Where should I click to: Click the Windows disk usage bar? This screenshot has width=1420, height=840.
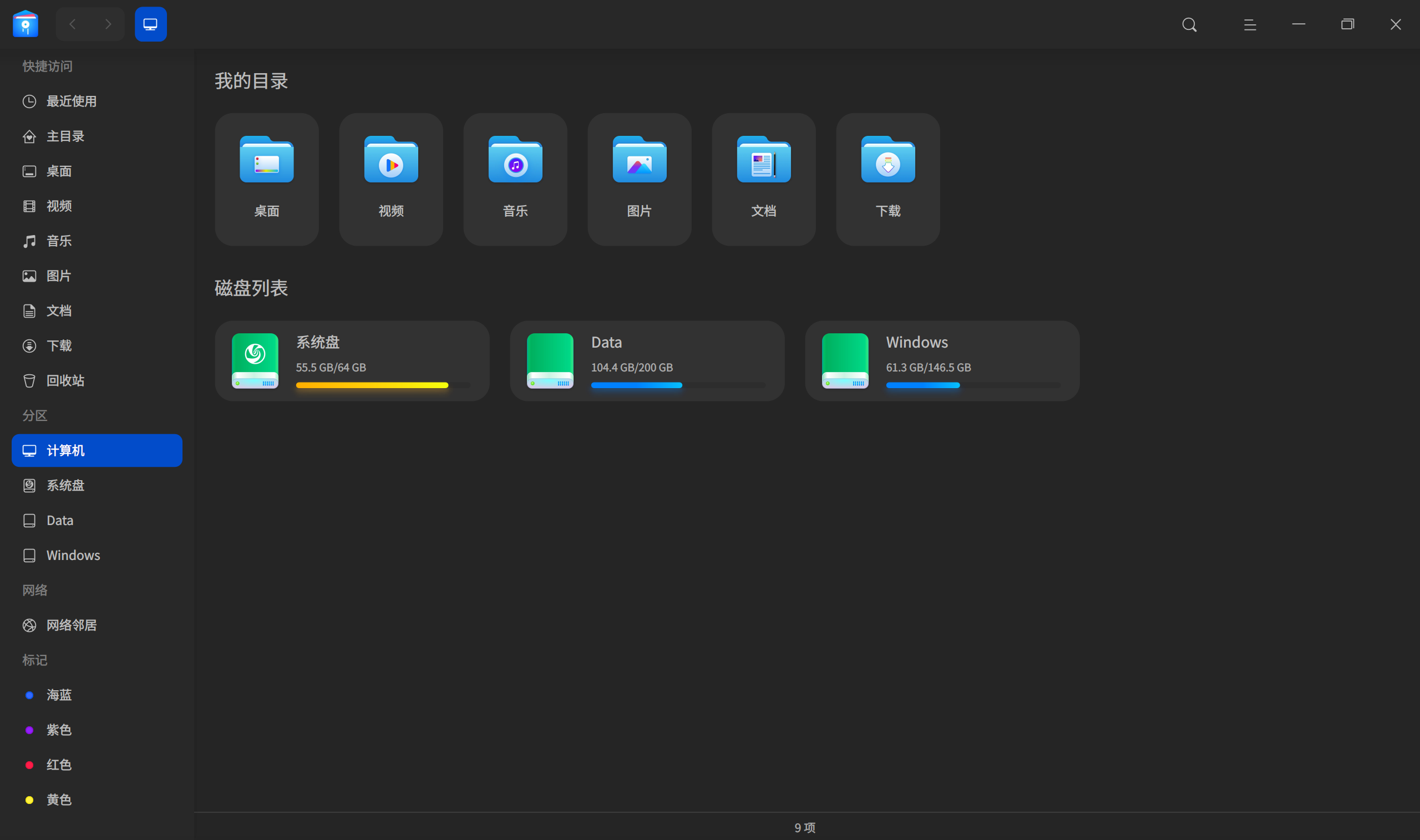973,385
